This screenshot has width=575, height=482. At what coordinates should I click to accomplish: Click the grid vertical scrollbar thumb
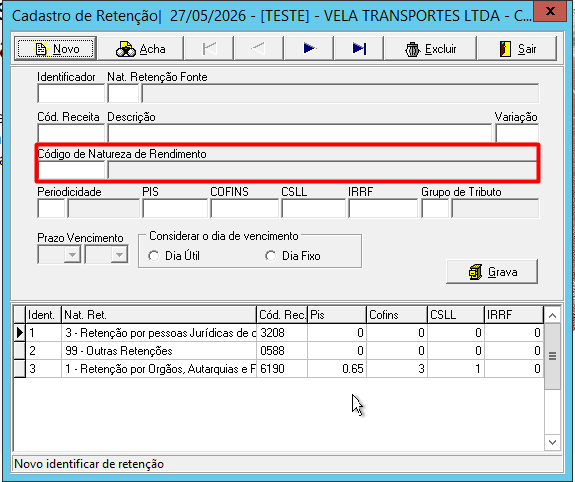552,356
